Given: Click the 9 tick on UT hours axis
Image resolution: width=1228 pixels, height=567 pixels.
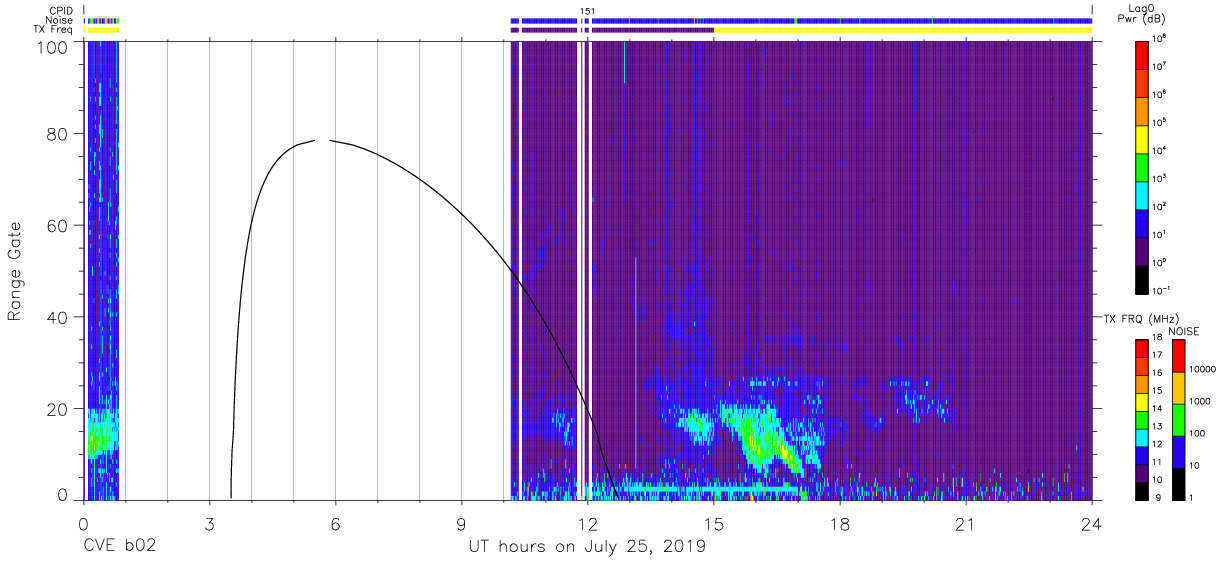Looking at the screenshot, I should pos(461,523).
